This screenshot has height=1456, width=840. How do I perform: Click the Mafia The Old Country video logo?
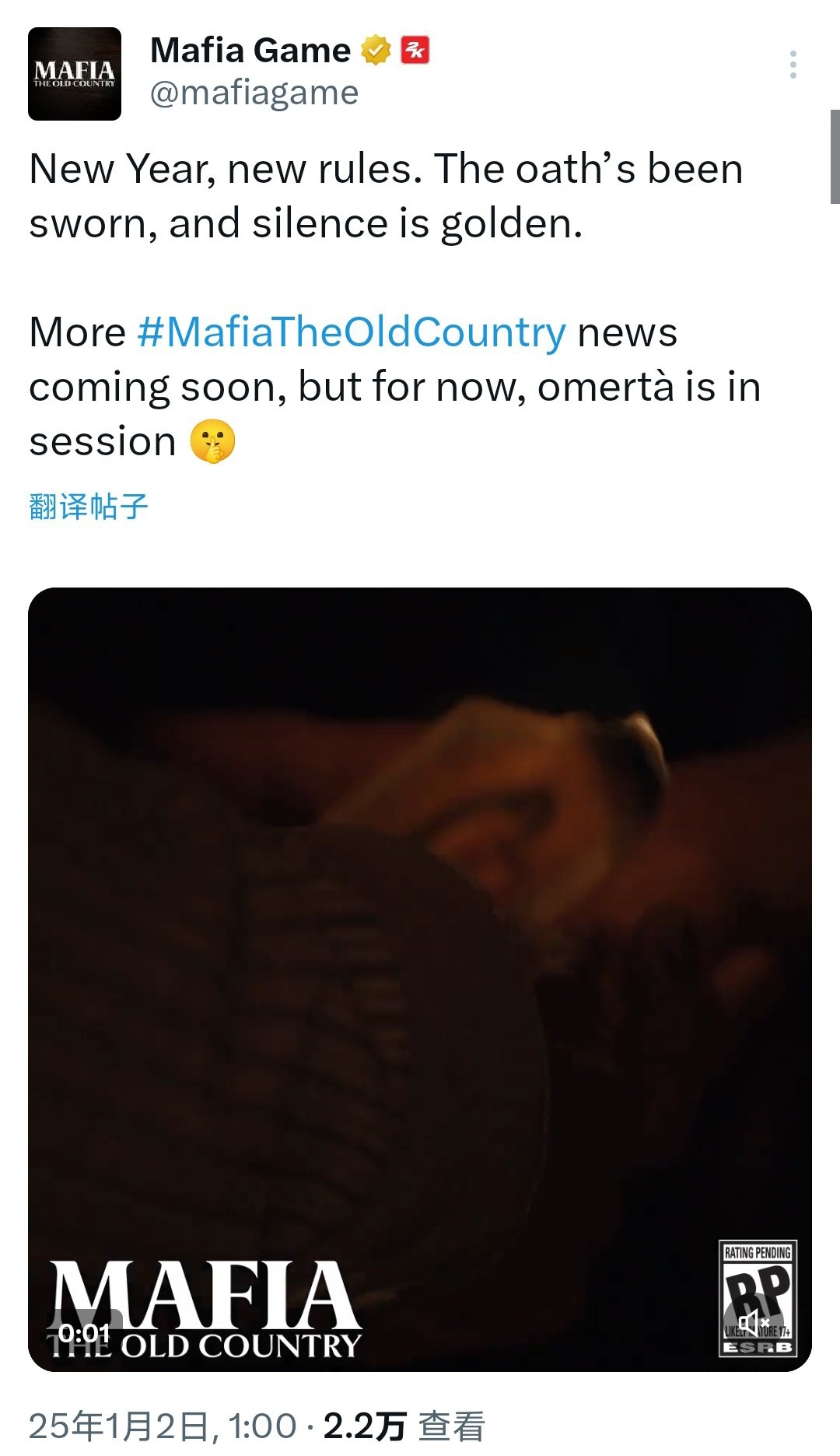(x=205, y=1310)
